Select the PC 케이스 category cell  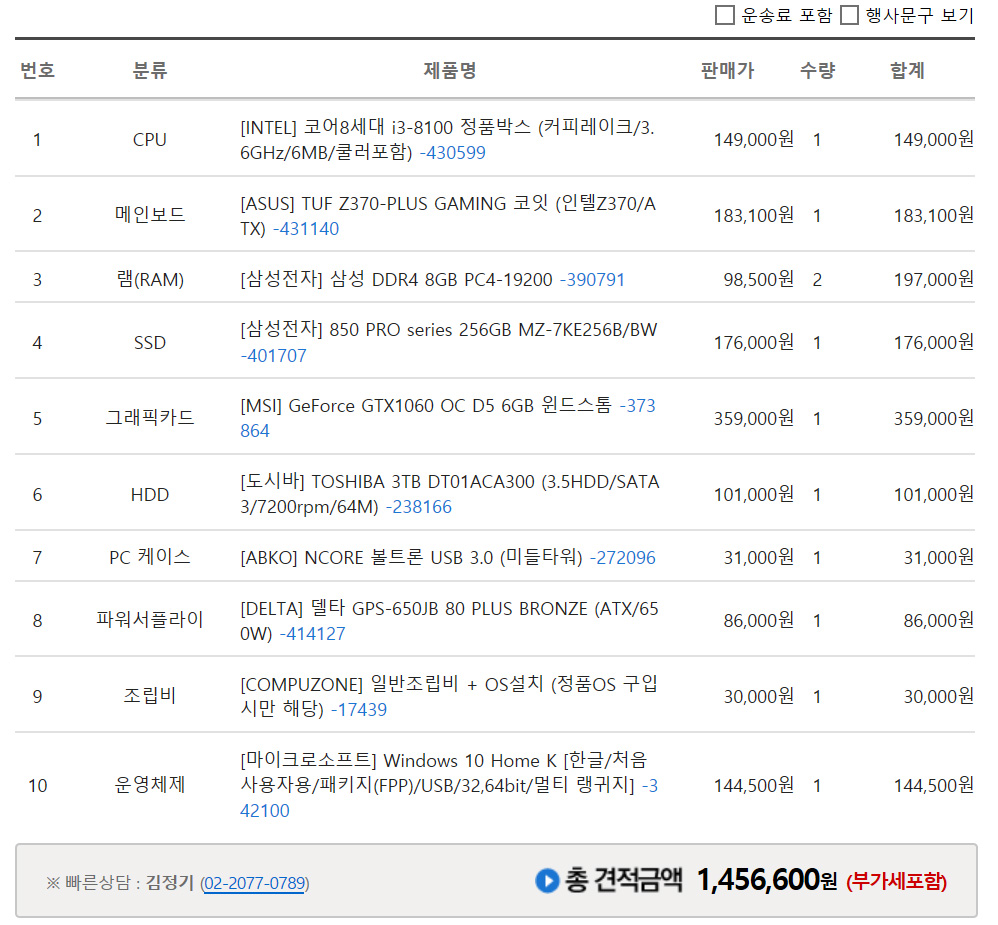pyautogui.click(x=150, y=558)
